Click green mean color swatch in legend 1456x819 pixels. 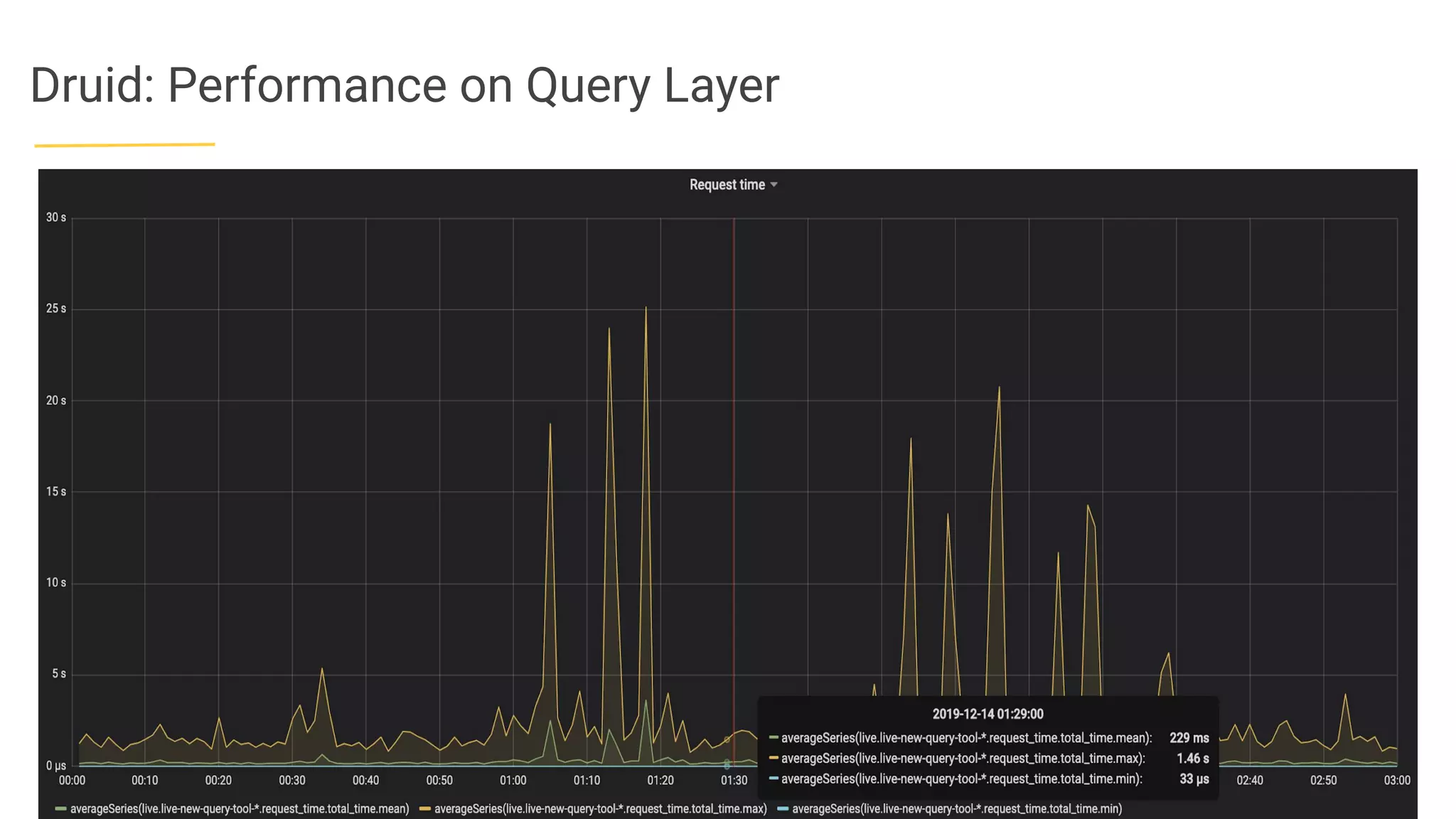(60, 809)
